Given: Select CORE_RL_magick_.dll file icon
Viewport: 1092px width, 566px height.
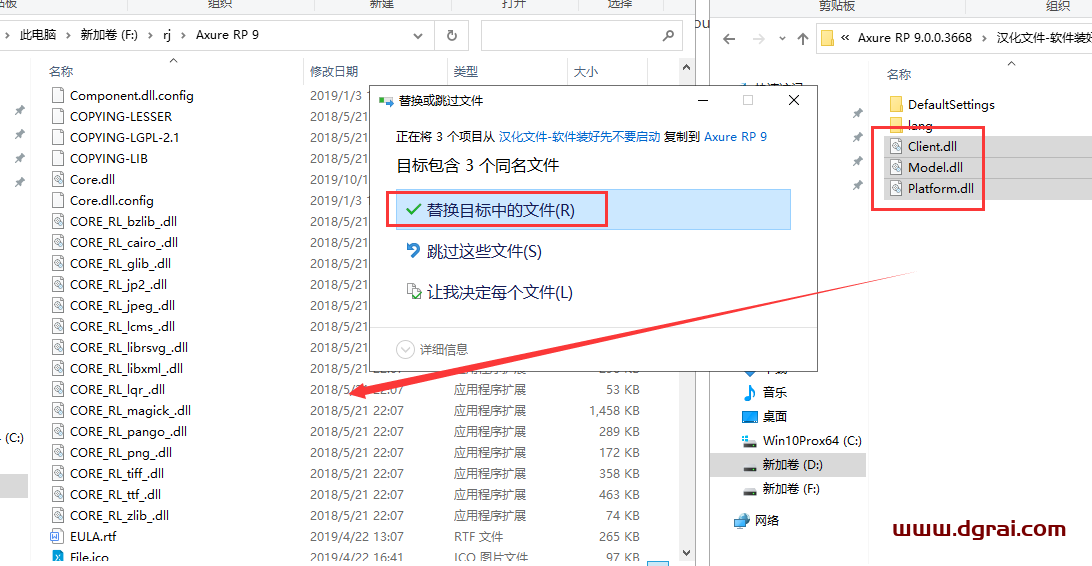Looking at the screenshot, I should [x=58, y=410].
